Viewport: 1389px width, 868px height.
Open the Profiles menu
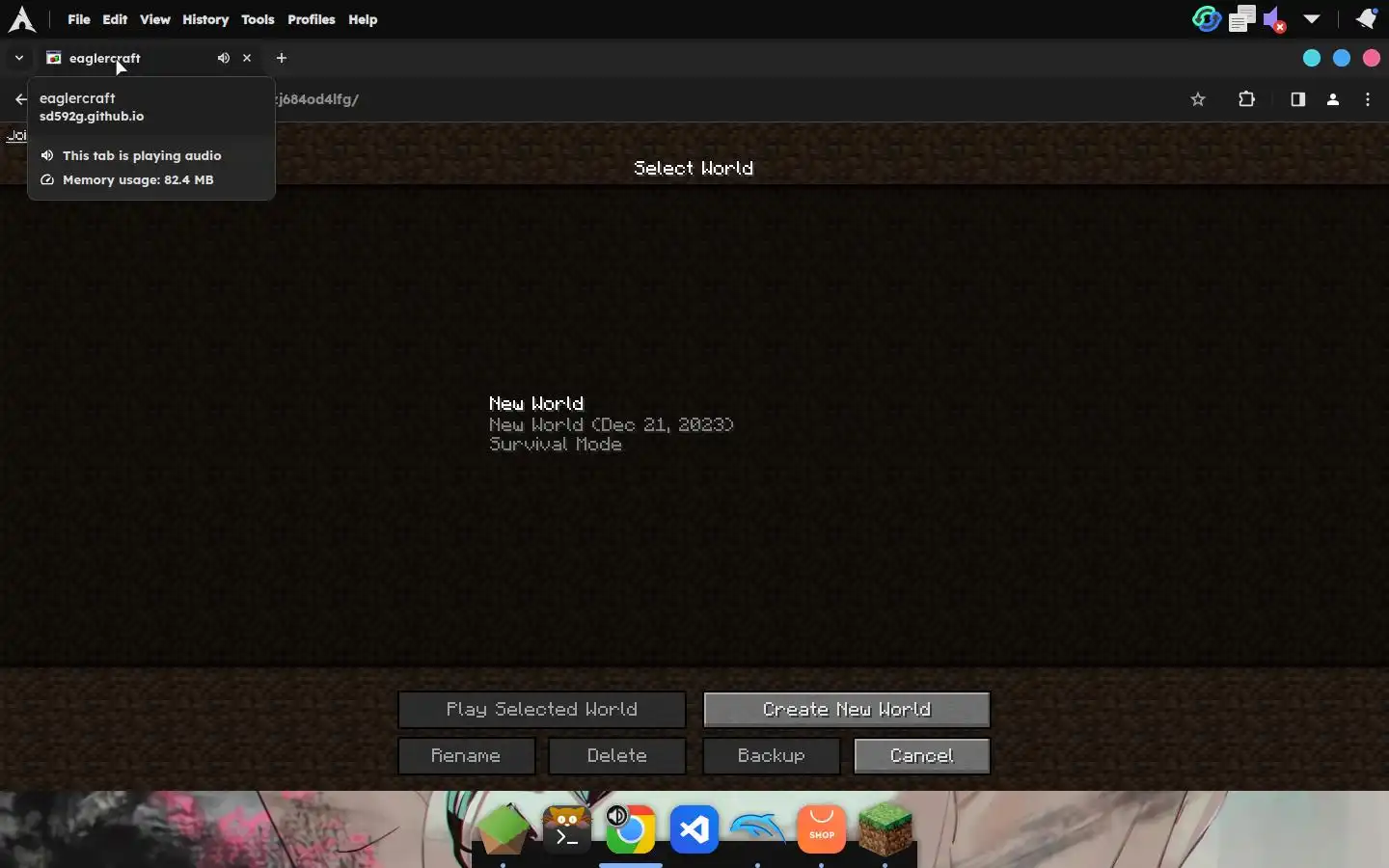[x=312, y=19]
